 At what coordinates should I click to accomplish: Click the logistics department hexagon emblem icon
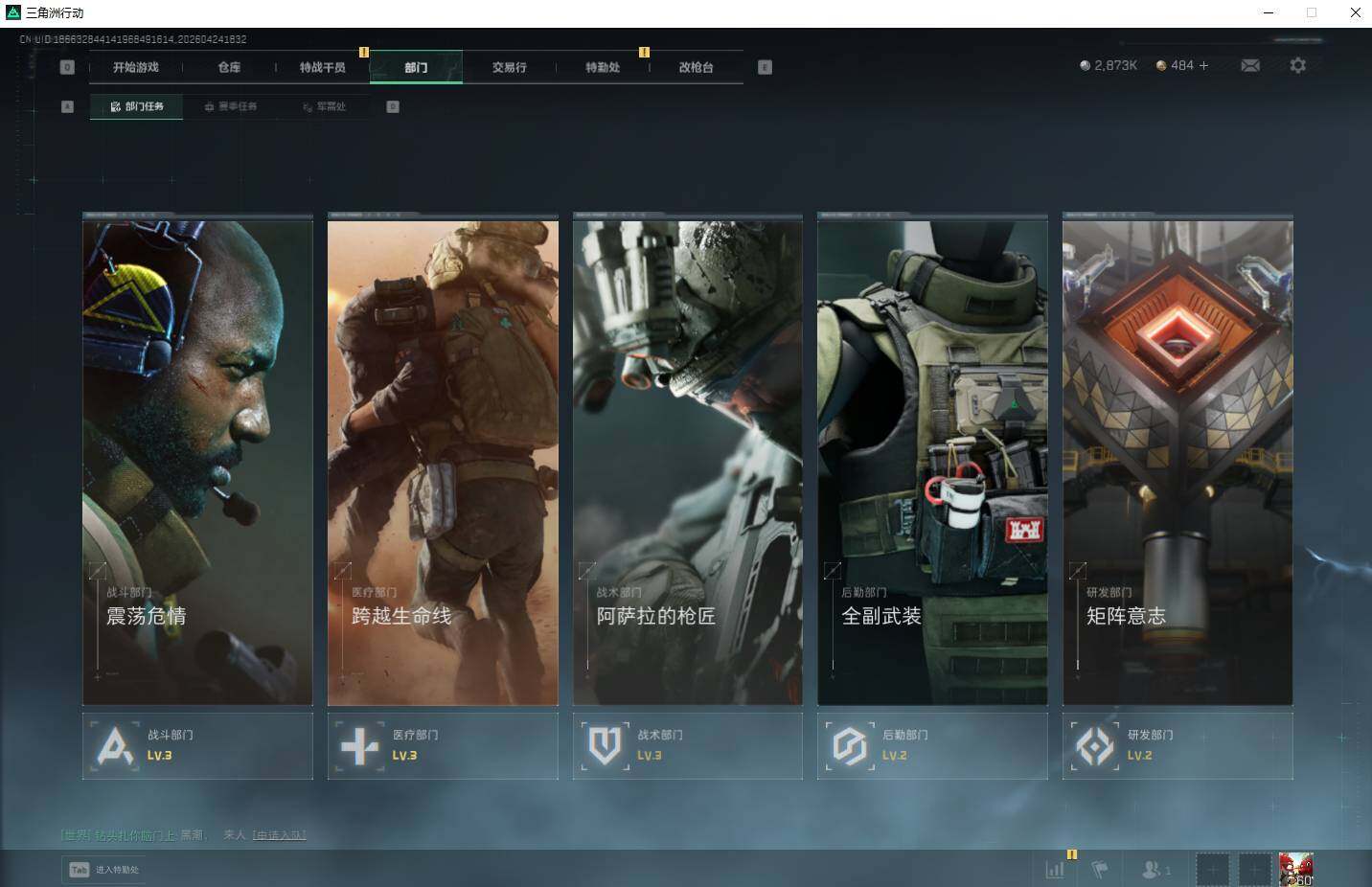coord(850,745)
